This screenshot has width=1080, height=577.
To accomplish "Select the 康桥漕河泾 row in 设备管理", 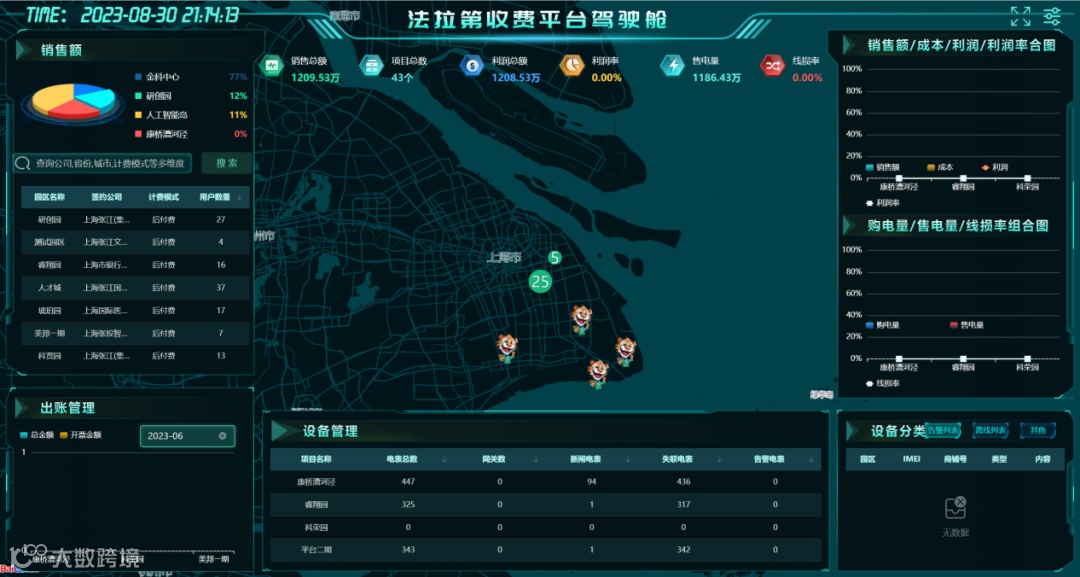I will (x=546, y=482).
